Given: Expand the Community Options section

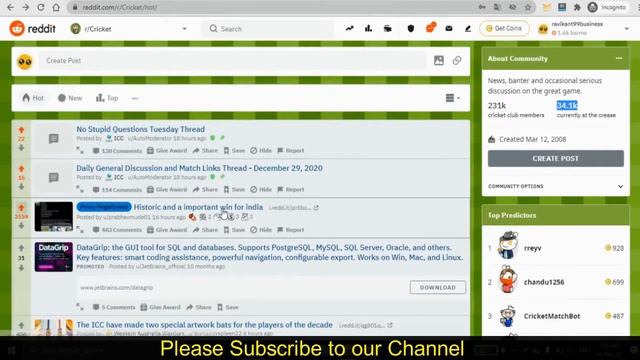Looking at the screenshot, I should click(x=556, y=186).
